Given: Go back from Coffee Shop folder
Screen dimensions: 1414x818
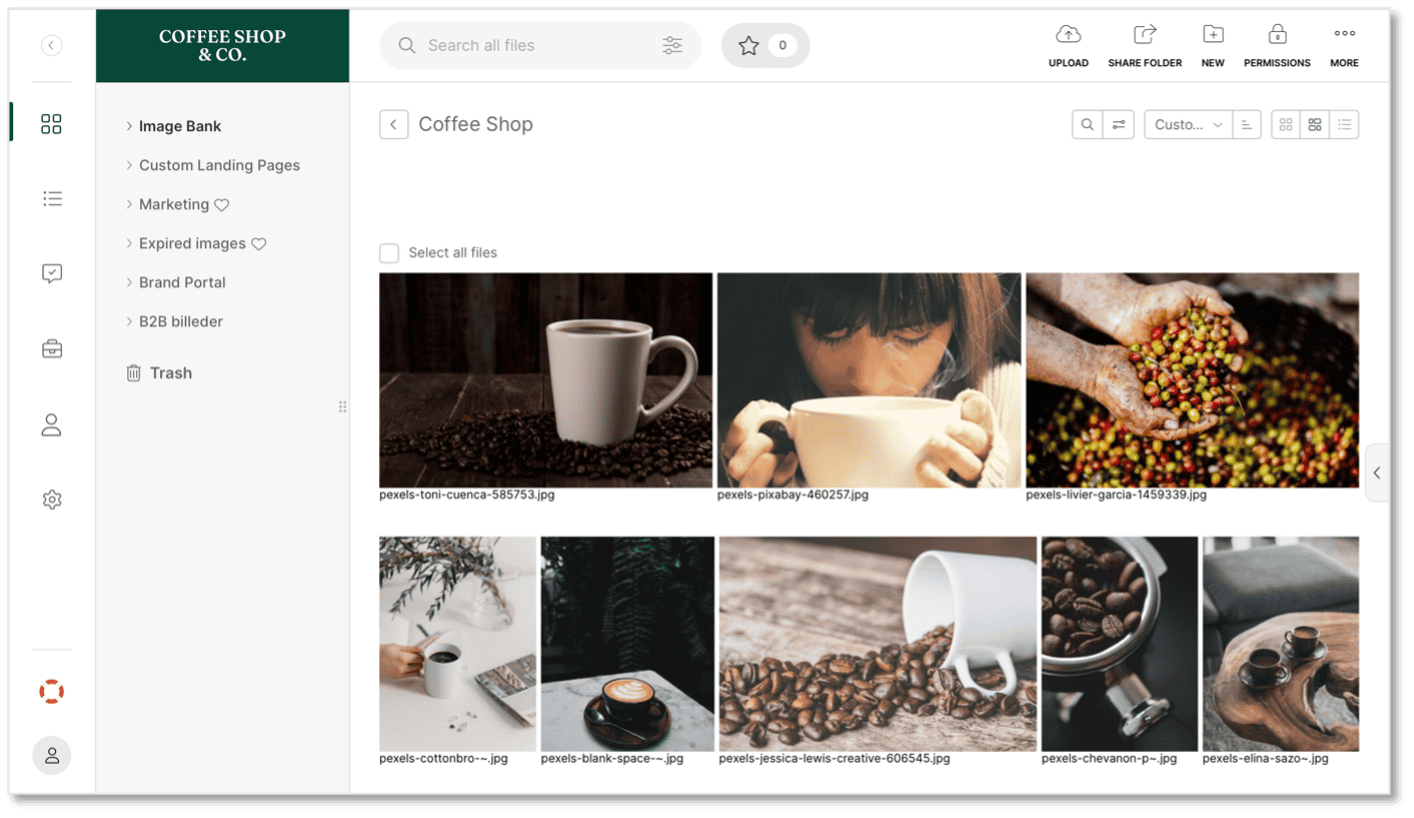Looking at the screenshot, I should [x=394, y=125].
